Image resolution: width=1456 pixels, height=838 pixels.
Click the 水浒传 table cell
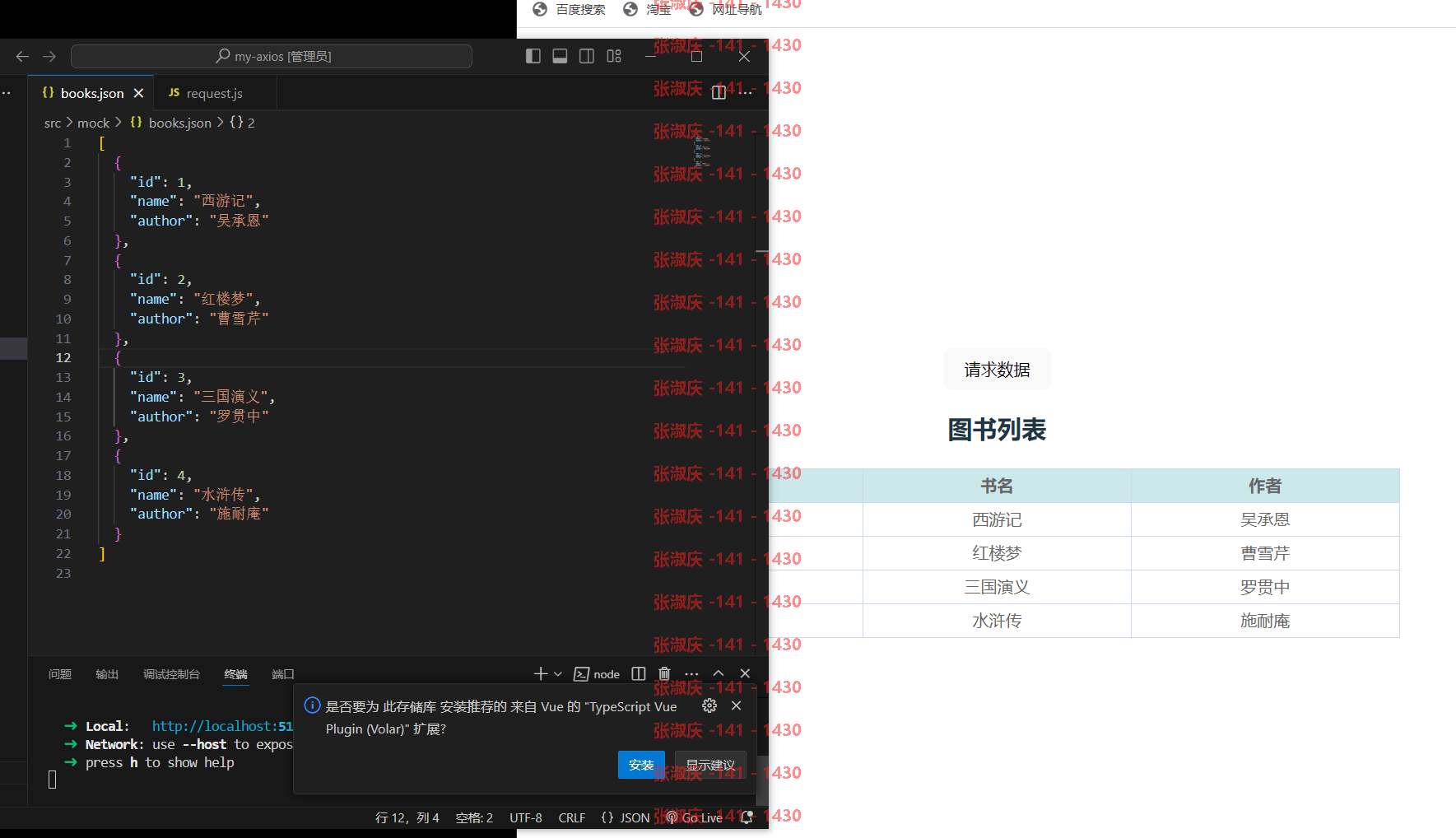coord(997,621)
